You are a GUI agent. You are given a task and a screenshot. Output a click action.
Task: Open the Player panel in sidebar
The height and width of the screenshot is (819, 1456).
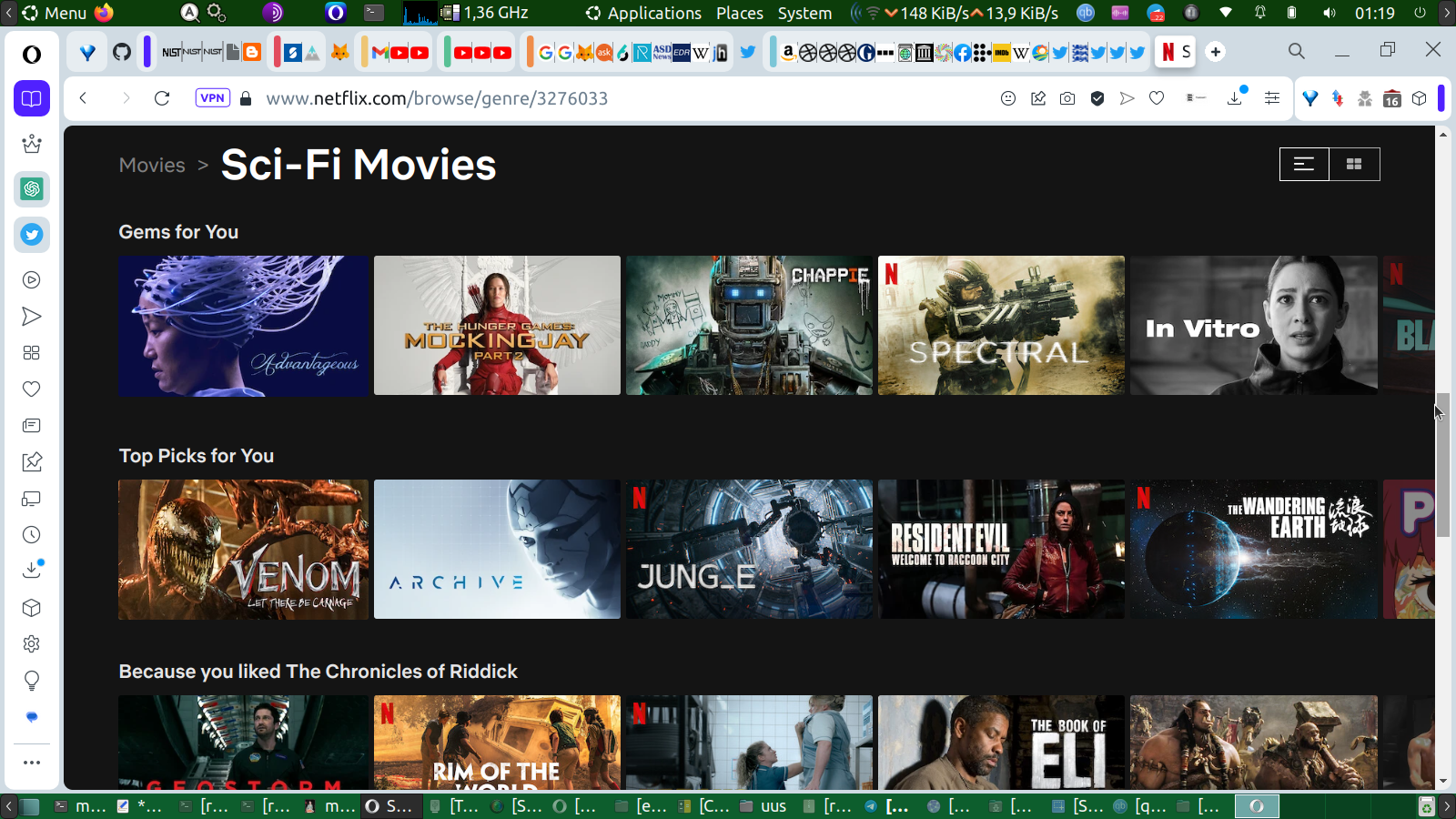(32, 280)
